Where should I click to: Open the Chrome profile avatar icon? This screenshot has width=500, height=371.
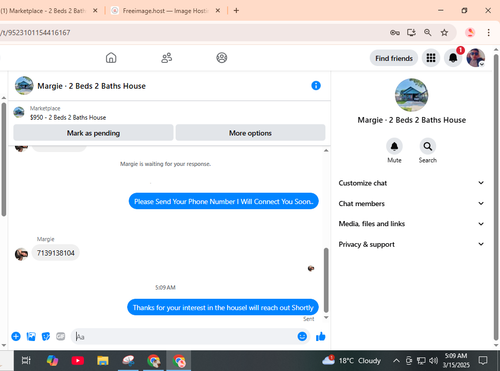tap(470, 33)
